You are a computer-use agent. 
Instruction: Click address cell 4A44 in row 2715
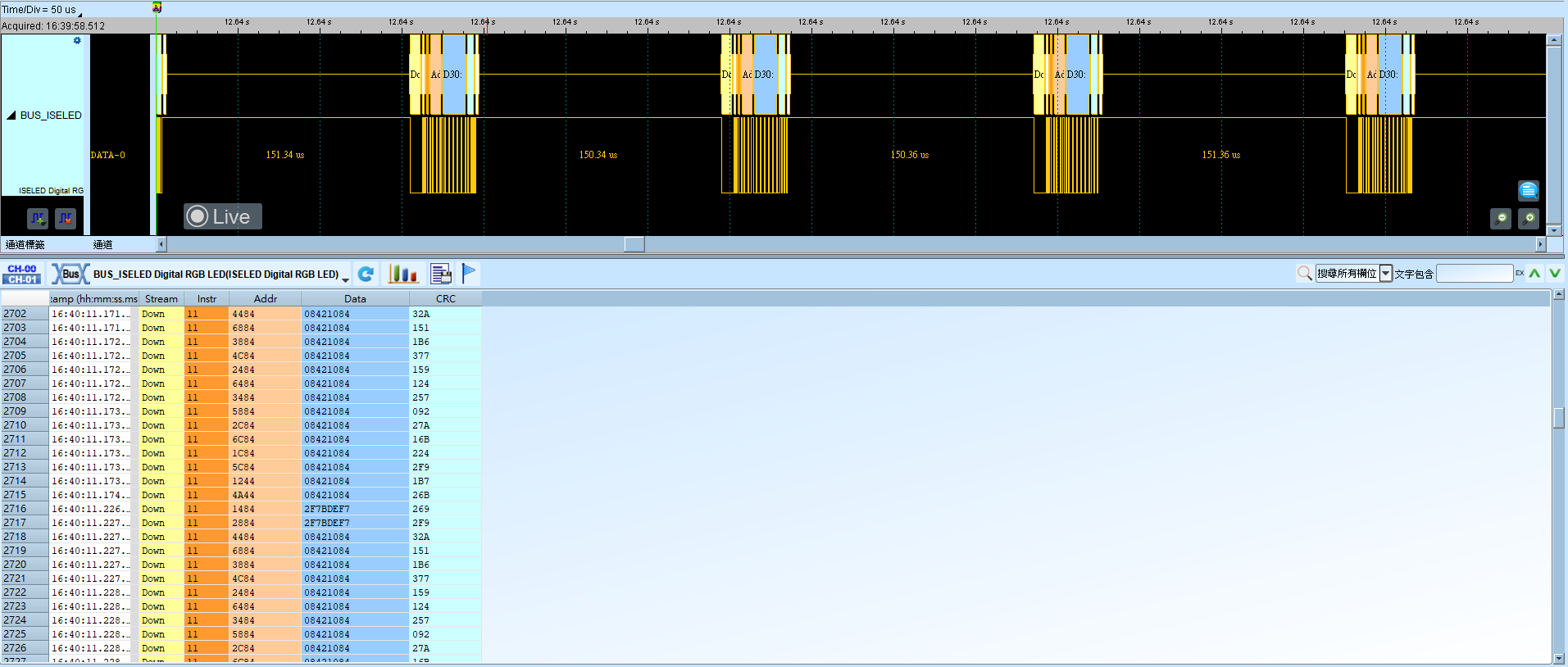(265, 495)
